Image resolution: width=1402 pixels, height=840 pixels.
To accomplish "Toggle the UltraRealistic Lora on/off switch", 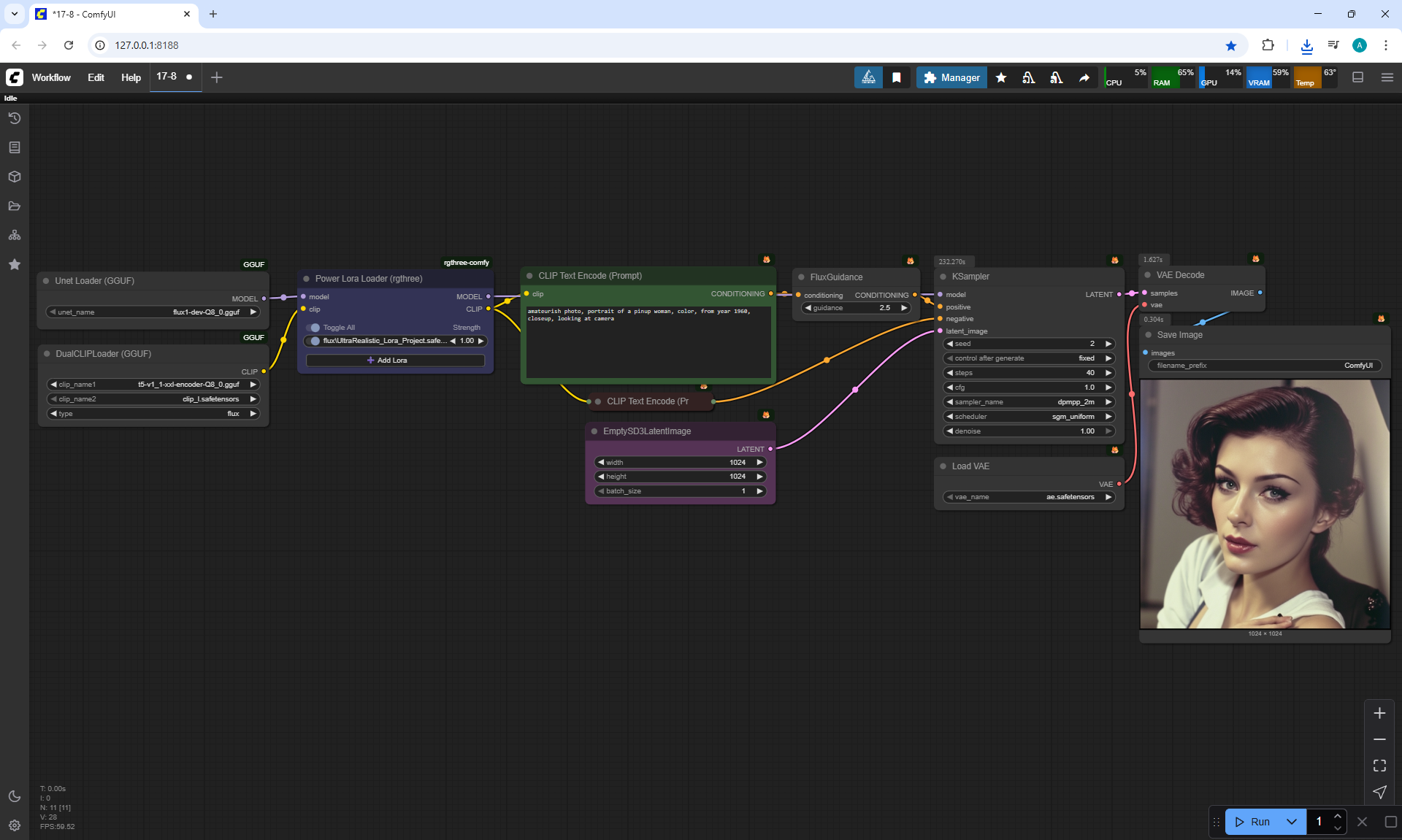I will [315, 341].
